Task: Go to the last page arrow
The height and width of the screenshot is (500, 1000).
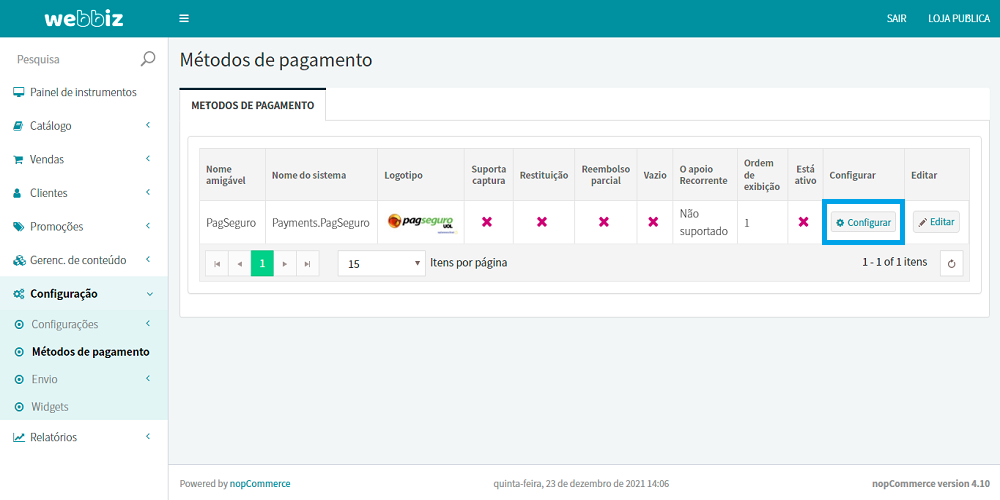Action: (x=308, y=264)
